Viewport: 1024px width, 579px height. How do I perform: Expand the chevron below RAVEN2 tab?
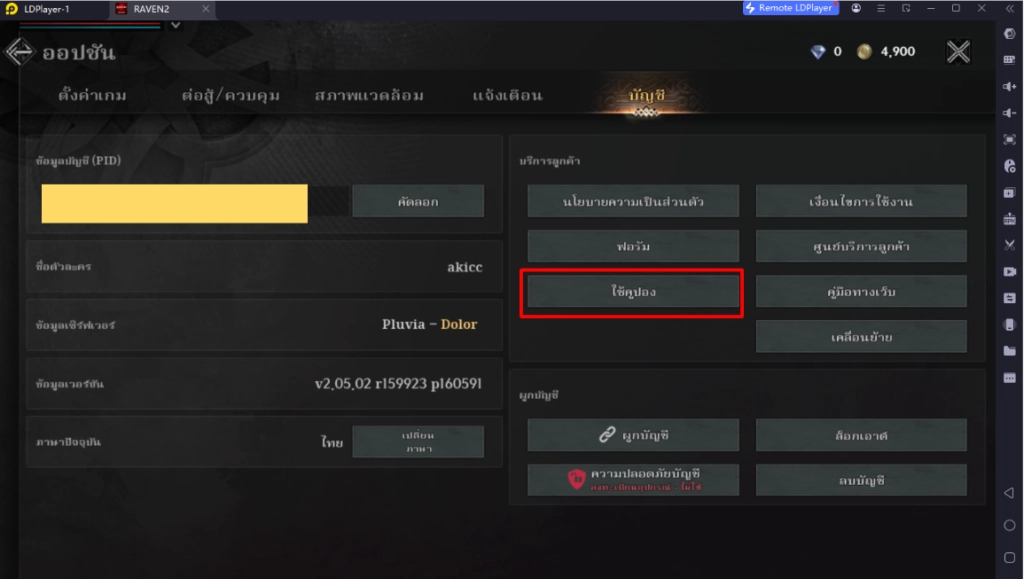tap(175, 25)
